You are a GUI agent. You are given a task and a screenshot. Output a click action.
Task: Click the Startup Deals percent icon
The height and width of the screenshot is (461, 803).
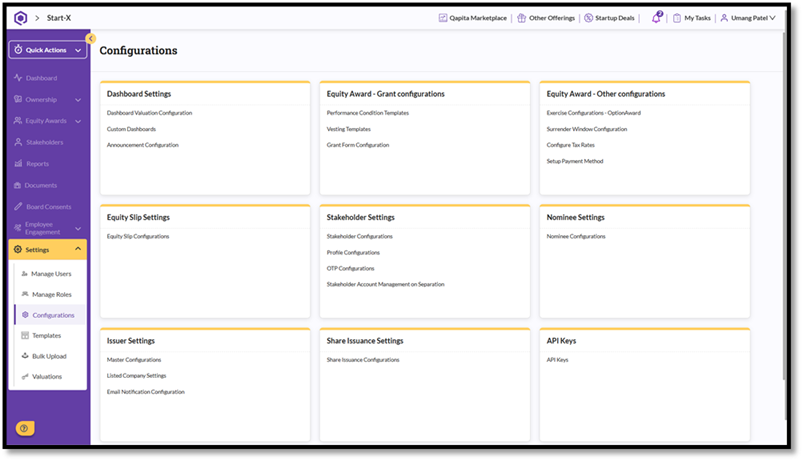tap(588, 18)
